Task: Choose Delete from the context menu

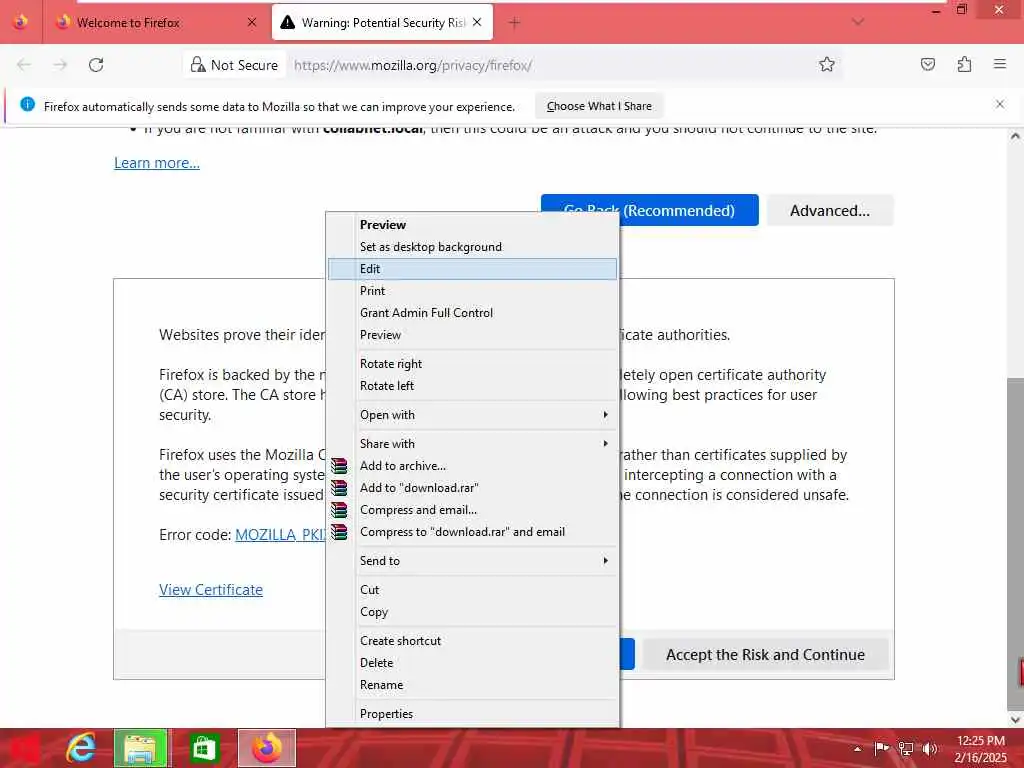Action: 472,663
